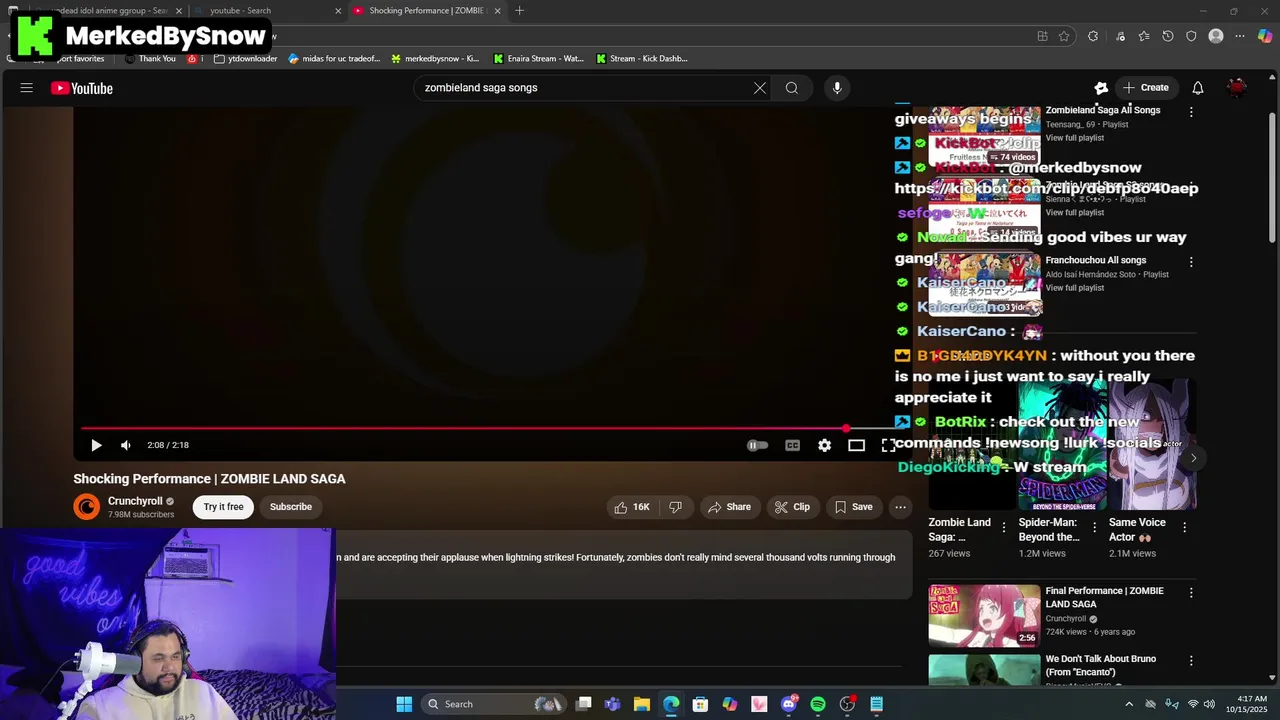Click the Windows taskbar Search box
Viewport: 1280px width, 720px height.
click(x=494, y=704)
